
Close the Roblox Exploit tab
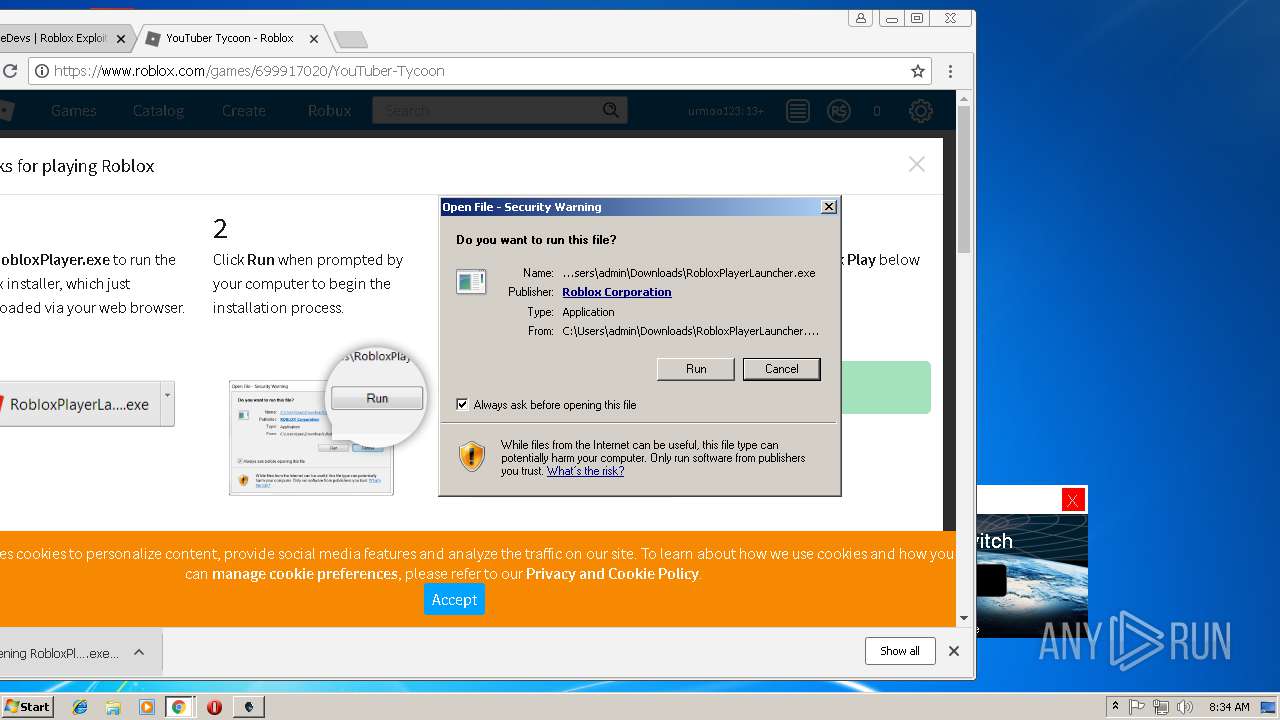[121, 39]
